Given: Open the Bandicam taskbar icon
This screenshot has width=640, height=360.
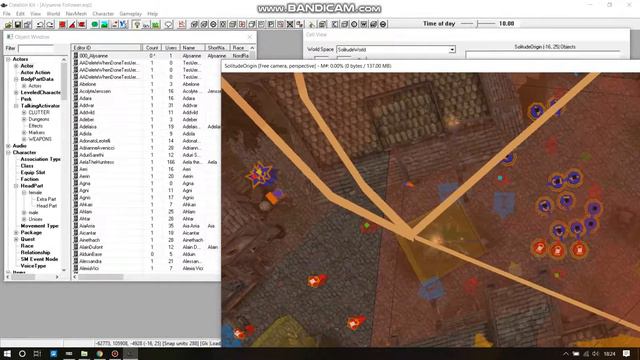Looking at the screenshot, I should 115,353.
